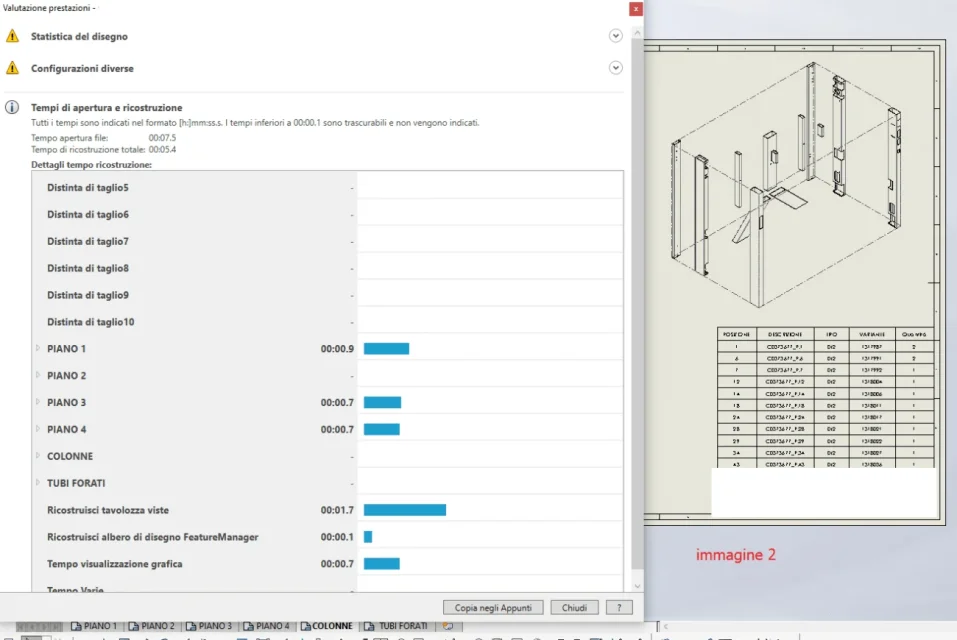Select Ricostruisci albero di disegno FeatureManager row
957x640 pixels.
327,536
